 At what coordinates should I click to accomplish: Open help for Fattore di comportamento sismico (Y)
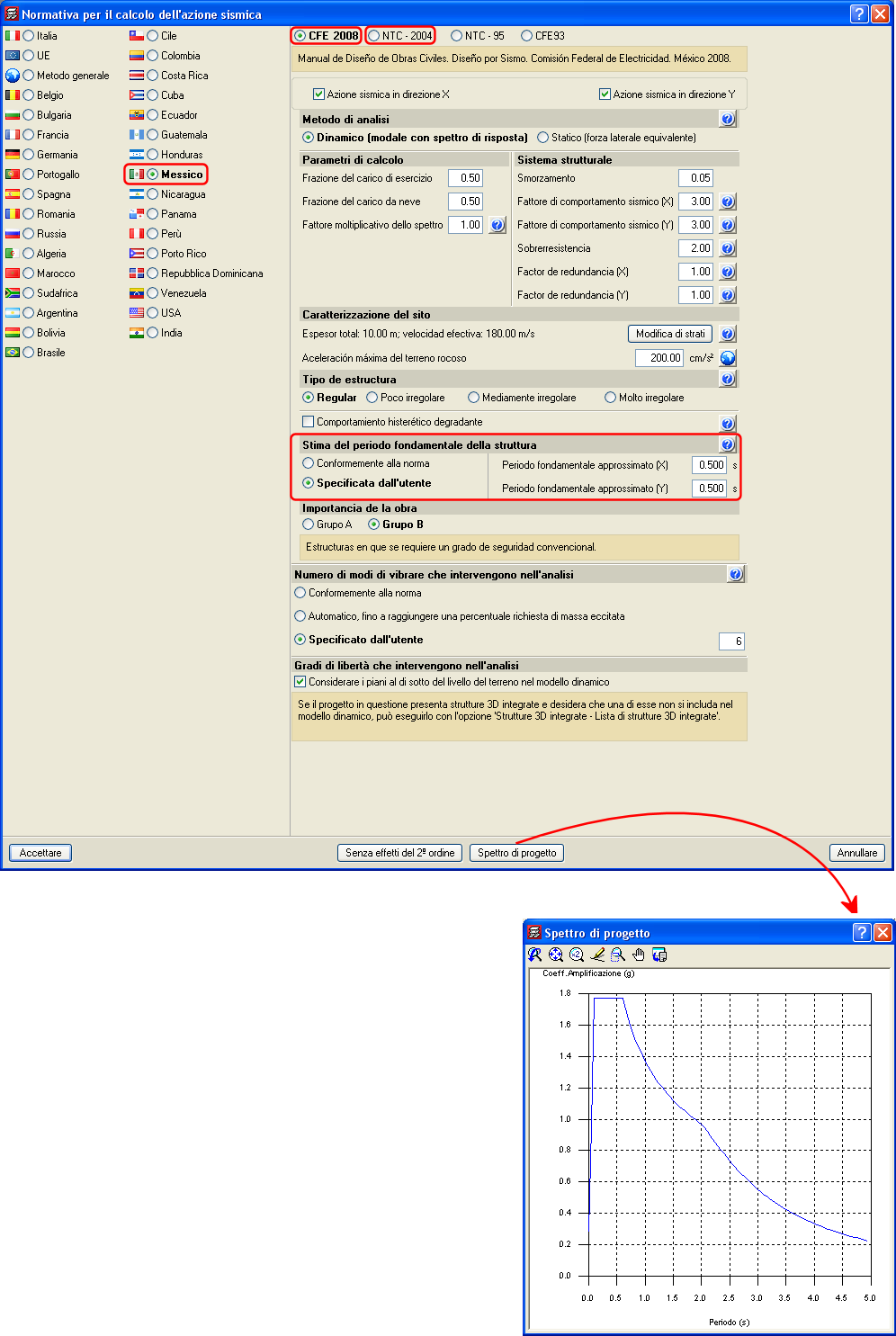[729, 225]
